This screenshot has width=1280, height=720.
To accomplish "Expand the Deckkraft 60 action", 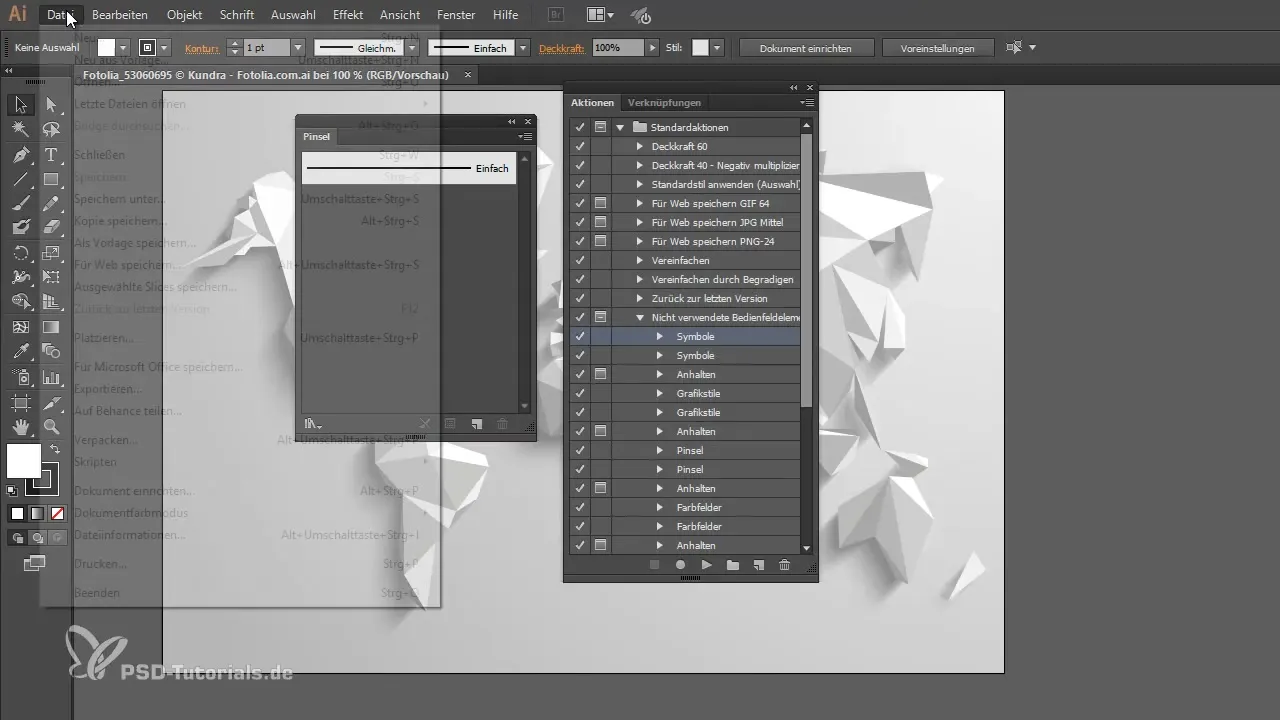I will 640,146.
